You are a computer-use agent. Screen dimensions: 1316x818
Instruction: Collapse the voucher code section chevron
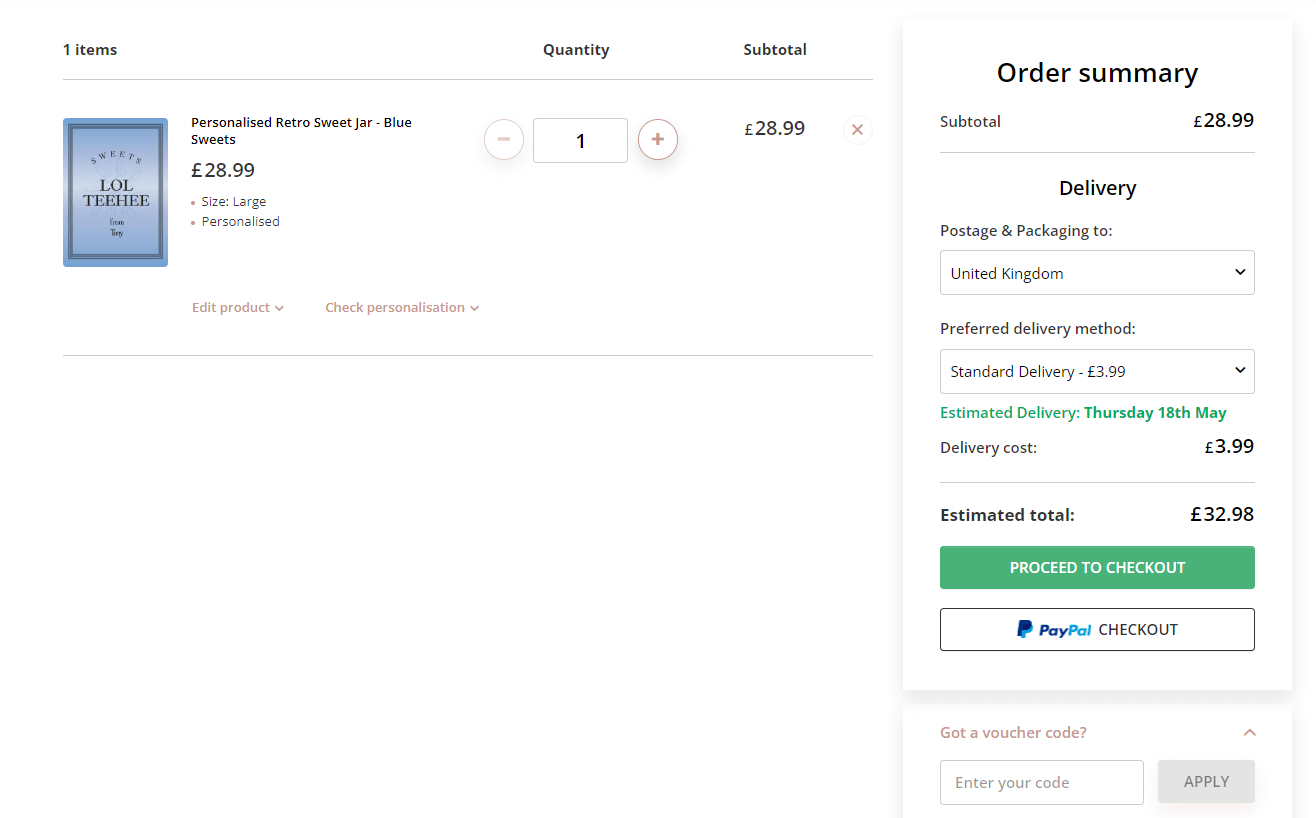(1249, 731)
